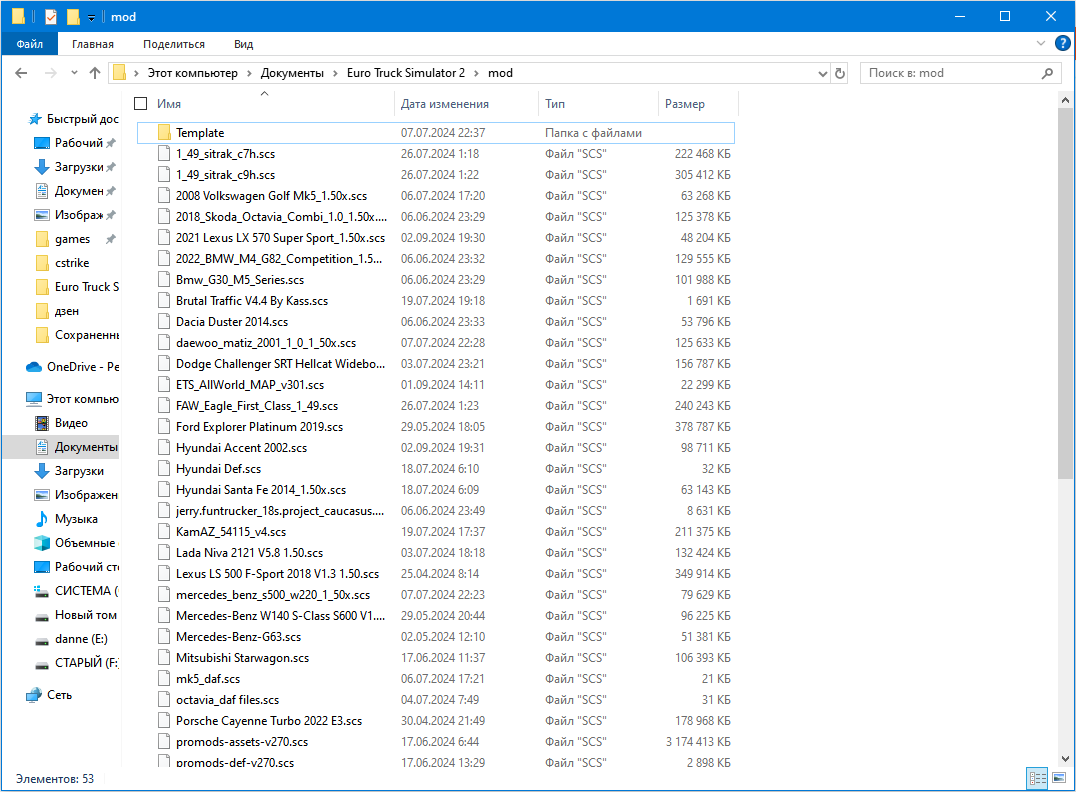The image size is (1076, 792).
Task: Refresh the mod folder view
Action: [839, 73]
